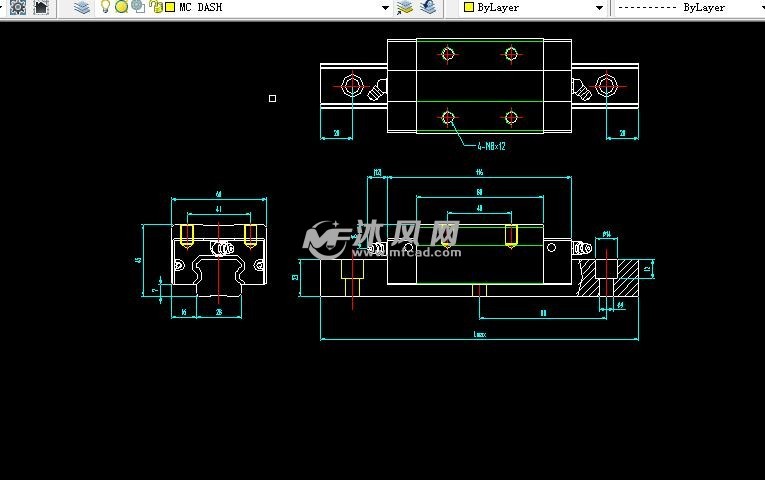Toggle layer freeze sun icon
Image resolution: width=765 pixels, height=480 pixels.
(121, 7)
